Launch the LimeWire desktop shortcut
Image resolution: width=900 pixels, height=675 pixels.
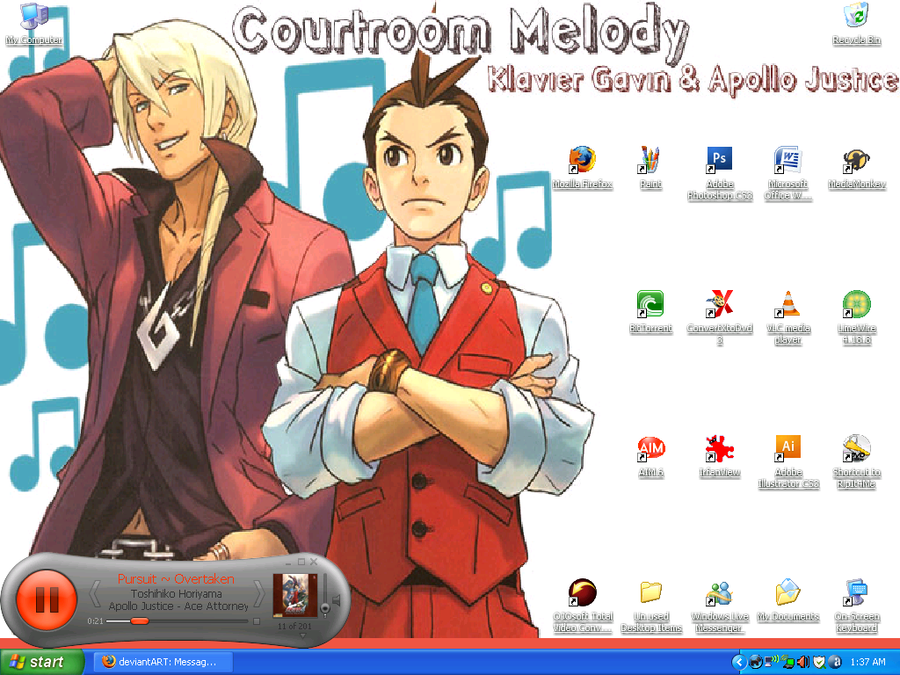click(x=857, y=317)
